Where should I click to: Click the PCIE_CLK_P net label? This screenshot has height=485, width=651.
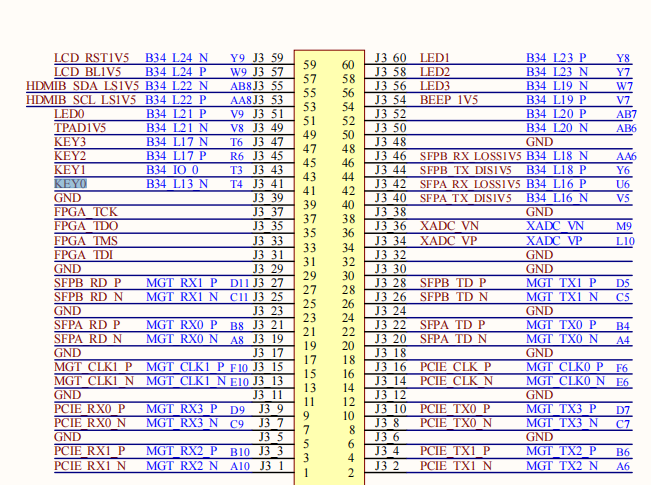coord(455,367)
